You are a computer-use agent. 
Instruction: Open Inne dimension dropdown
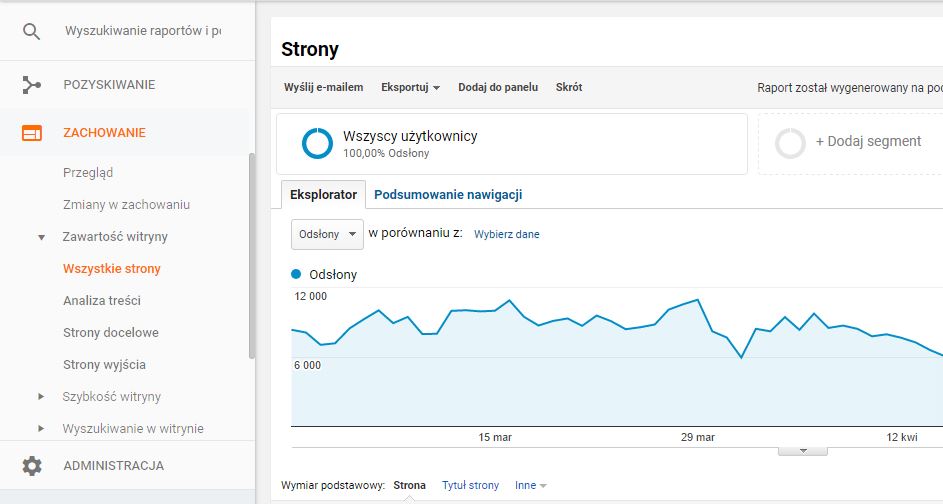[x=530, y=485]
